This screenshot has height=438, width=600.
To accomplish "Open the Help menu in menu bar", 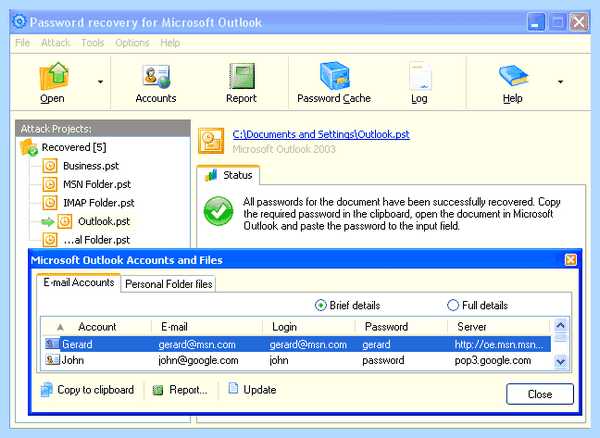I will tap(170, 43).
